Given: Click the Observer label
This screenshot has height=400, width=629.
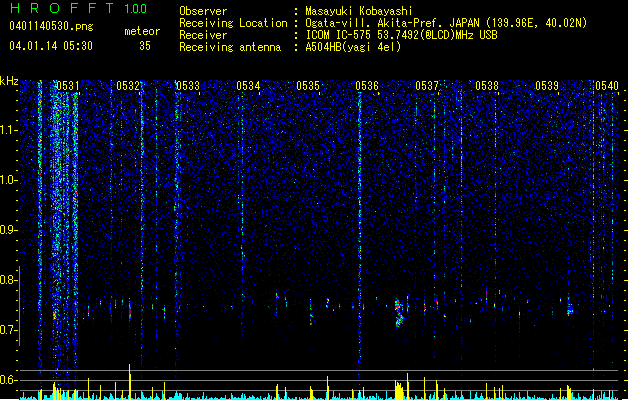Looking at the screenshot, I should click(x=203, y=11).
